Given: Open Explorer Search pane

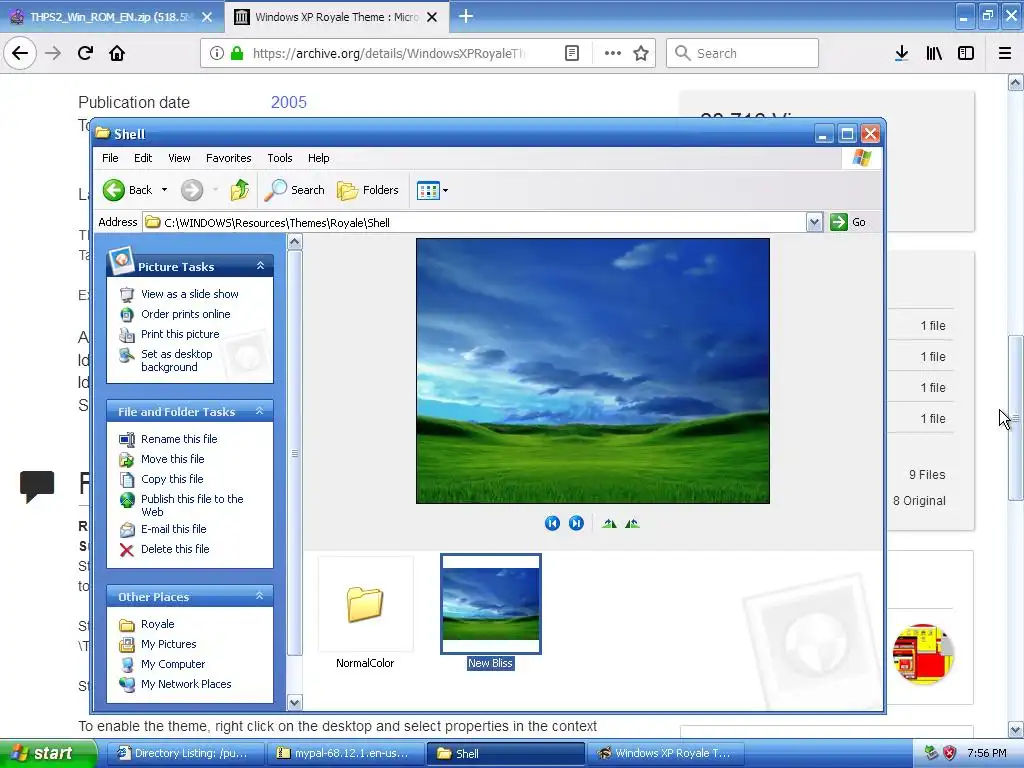Looking at the screenshot, I should coord(295,190).
